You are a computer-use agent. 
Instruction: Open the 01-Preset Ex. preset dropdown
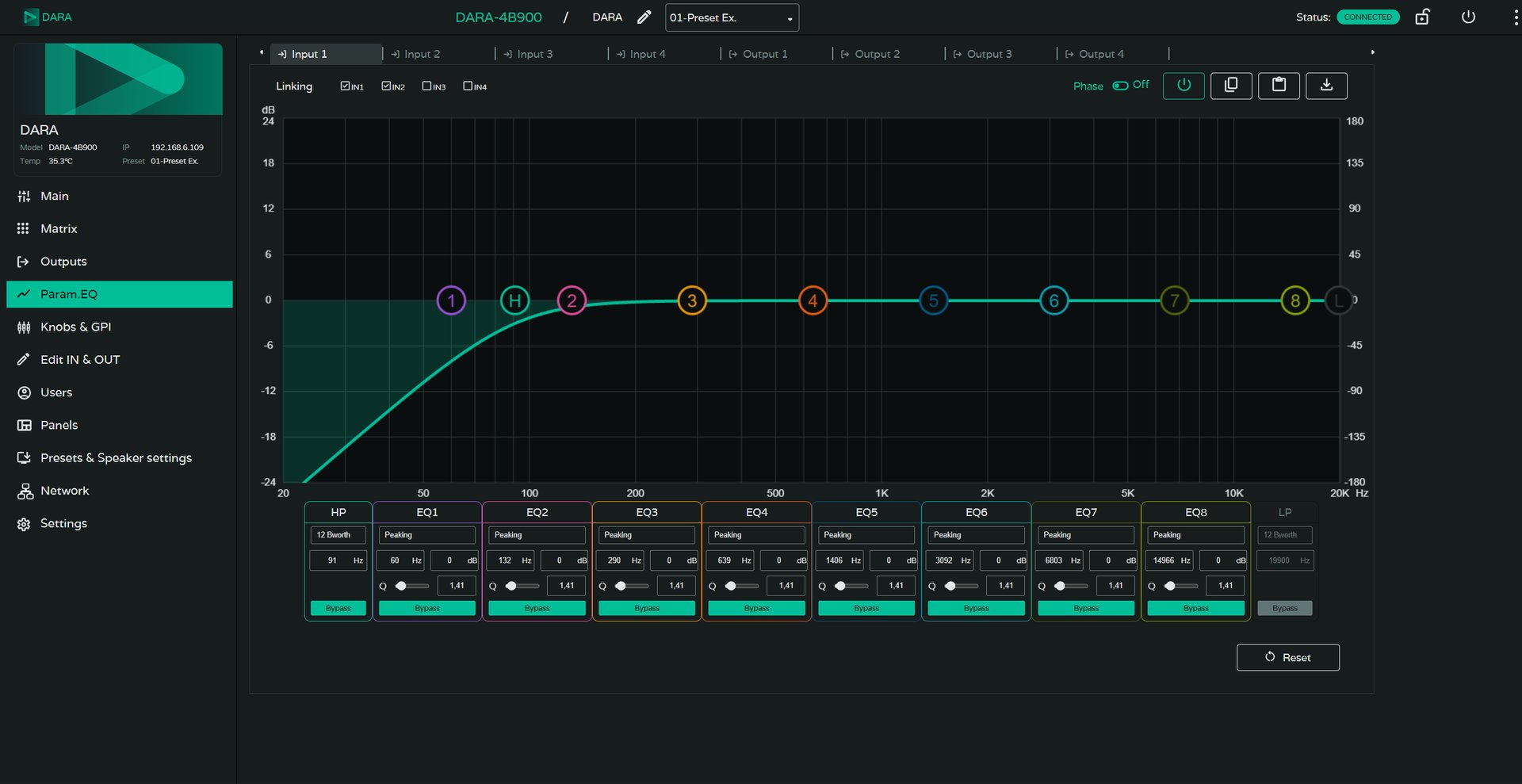(x=732, y=17)
